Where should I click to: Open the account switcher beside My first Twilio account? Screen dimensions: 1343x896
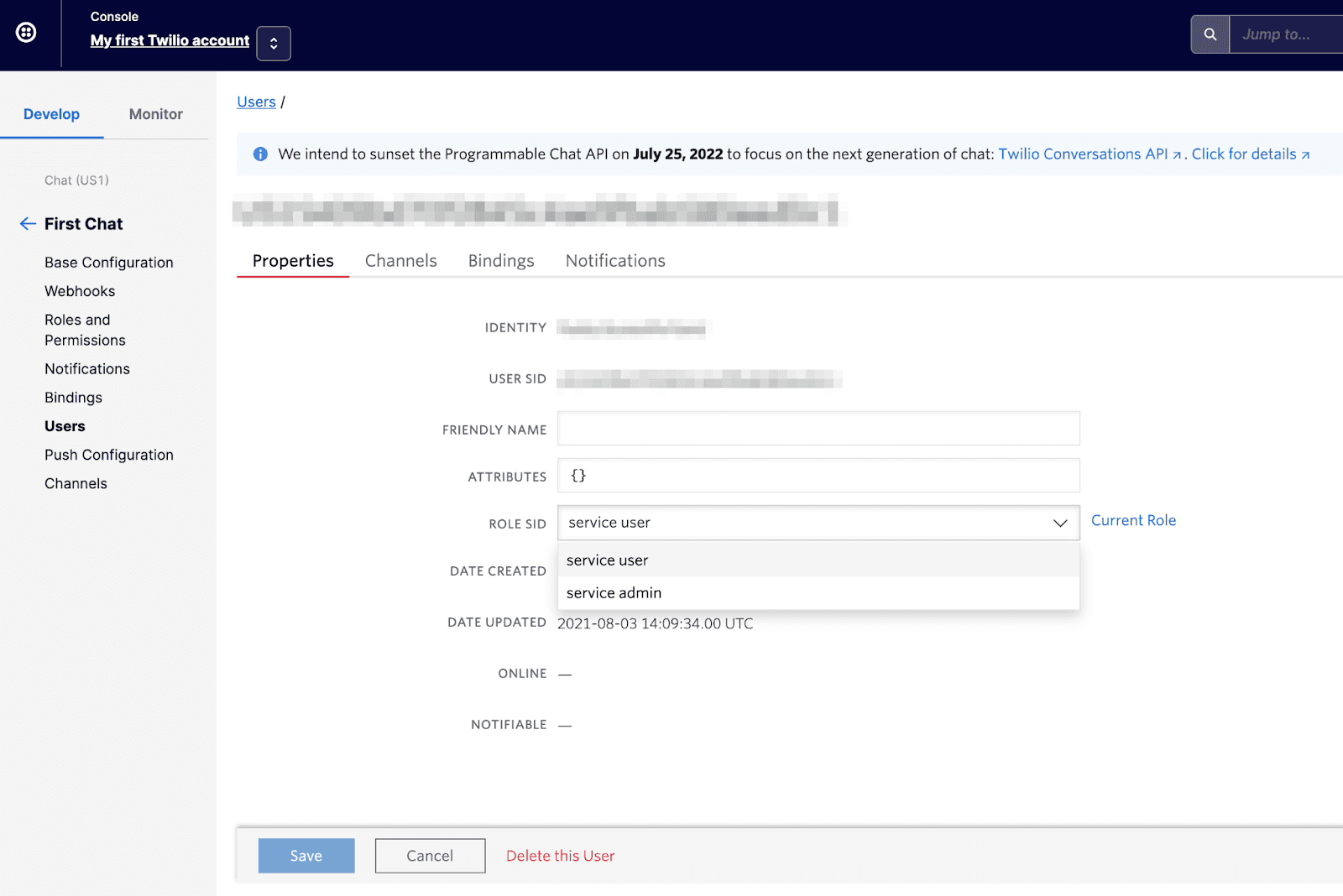274,43
